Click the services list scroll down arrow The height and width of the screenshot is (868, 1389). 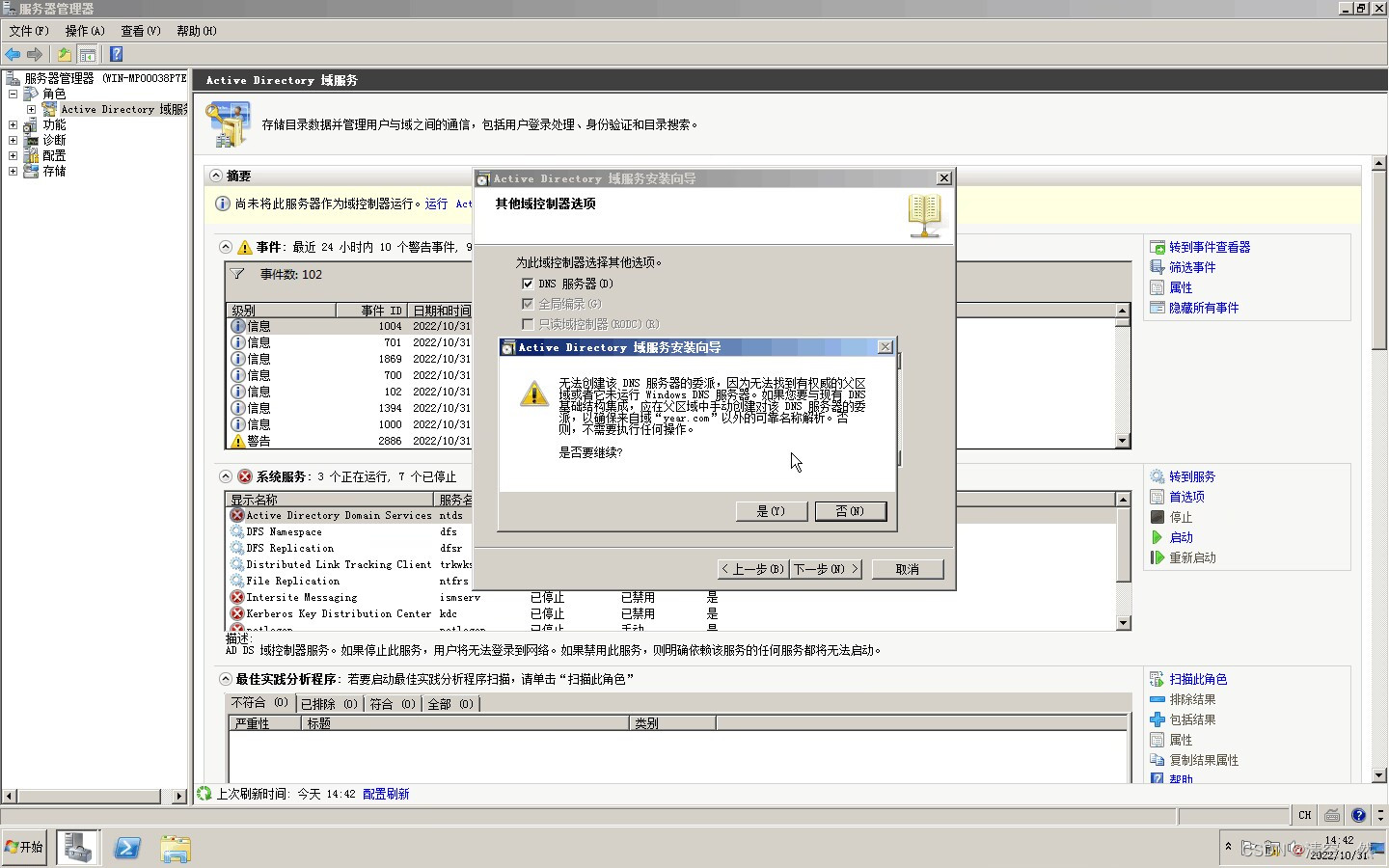pos(1123,623)
